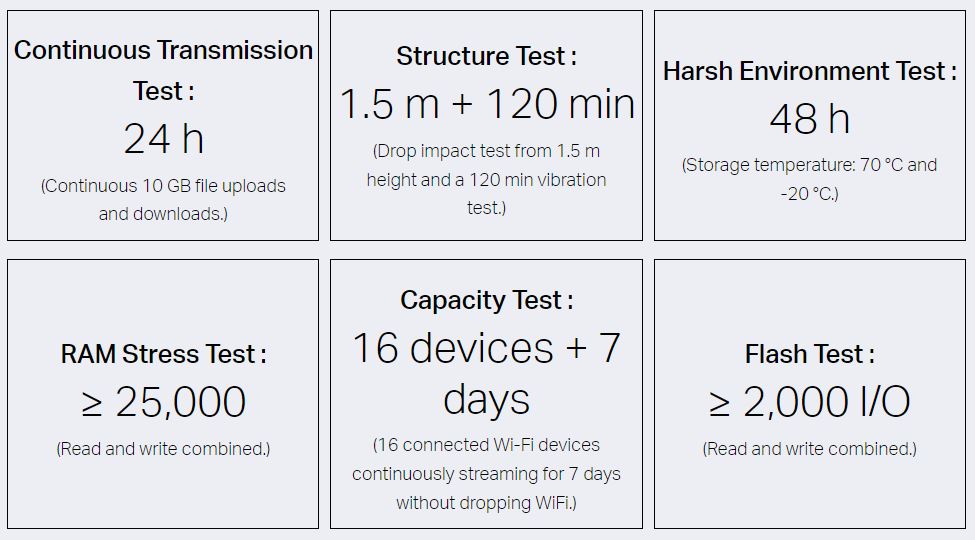Click the storage temperature description text

[x=810, y=179]
